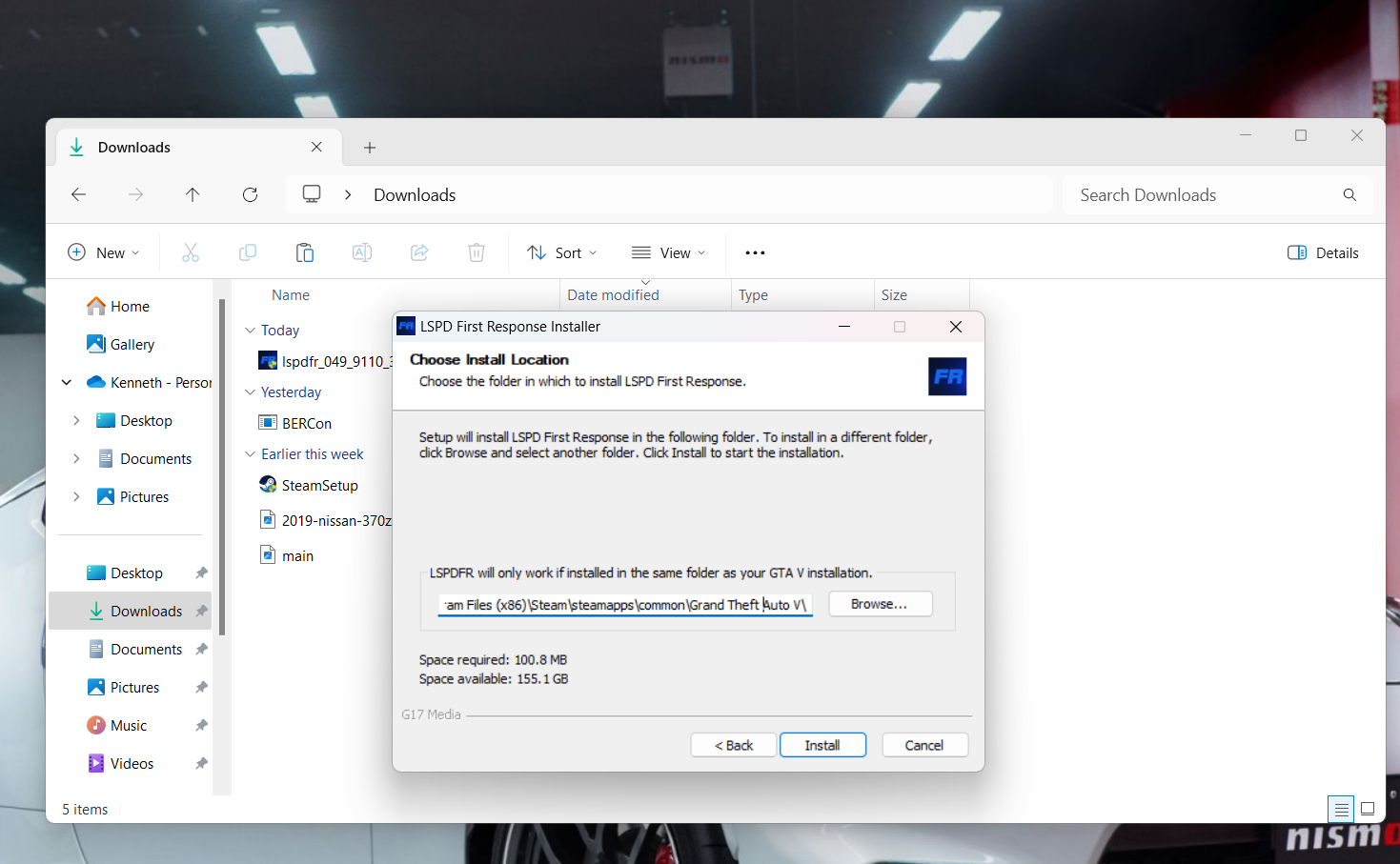Select Home in the navigation pane

130,307
